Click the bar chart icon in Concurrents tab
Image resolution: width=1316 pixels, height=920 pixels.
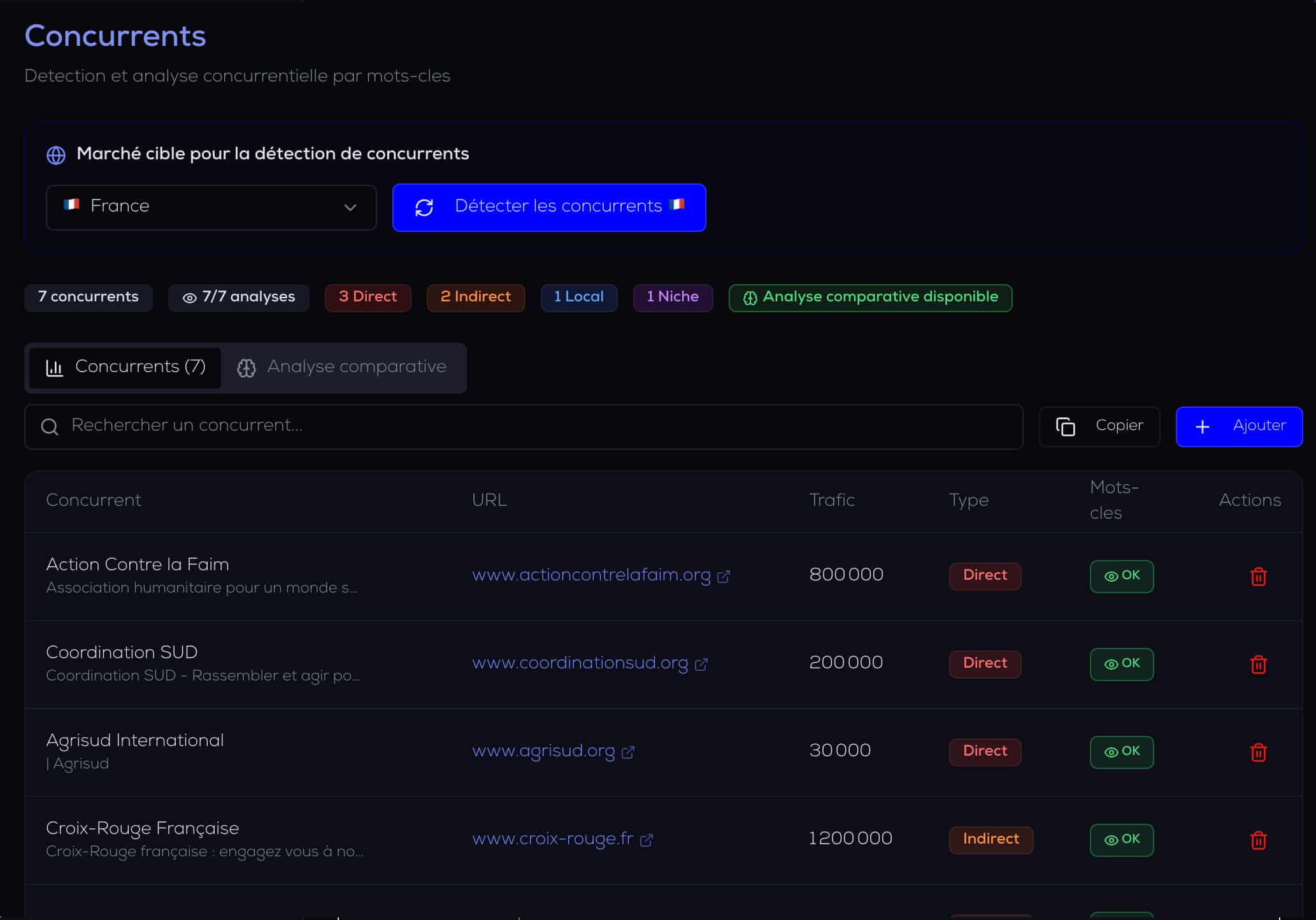point(55,368)
